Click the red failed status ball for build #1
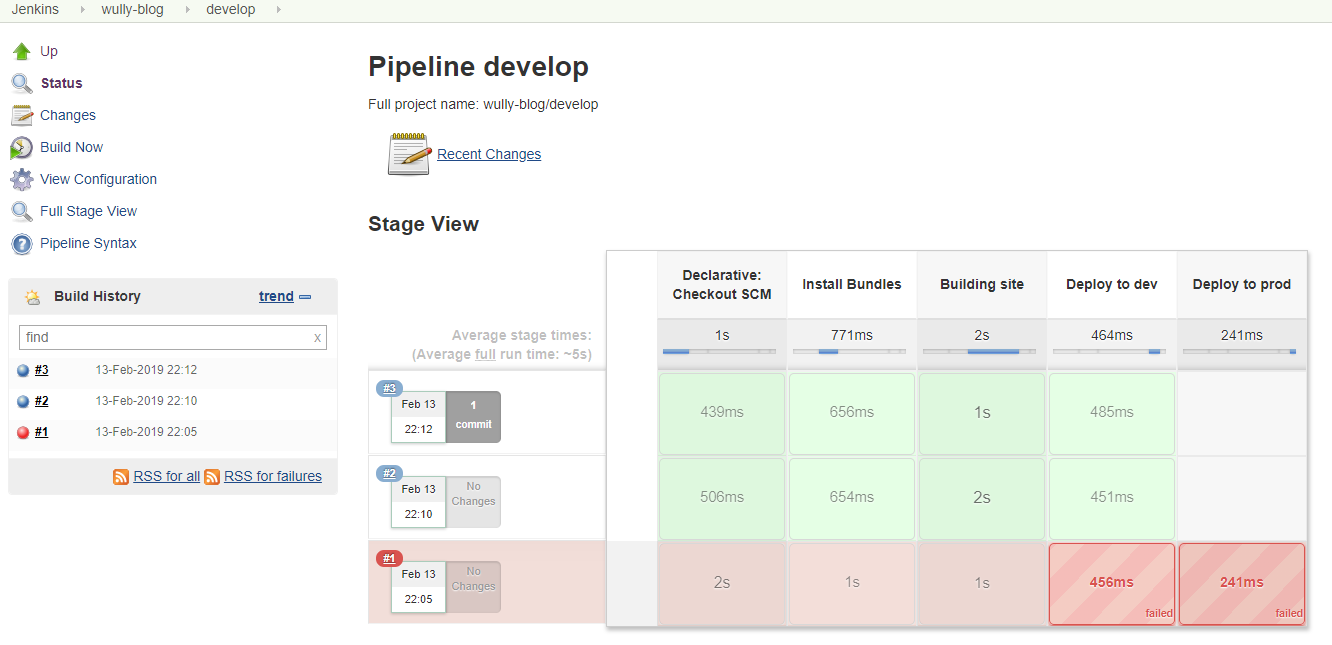The width and height of the screenshot is (1332, 645). [23, 433]
